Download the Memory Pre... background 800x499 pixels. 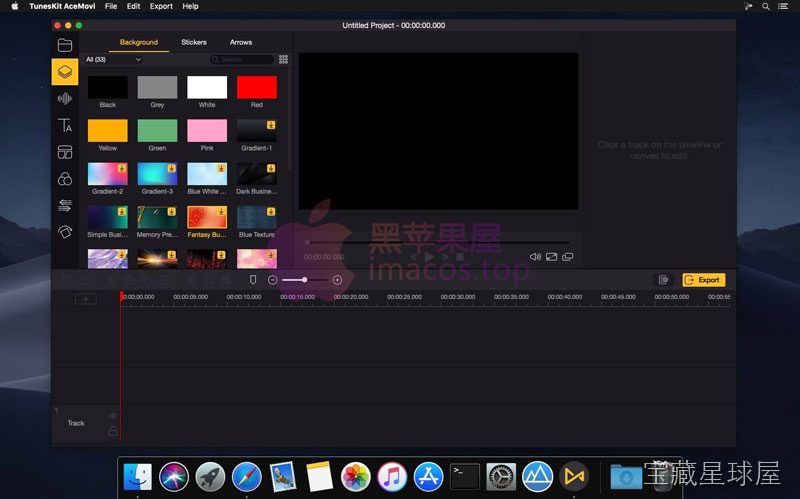point(171,211)
